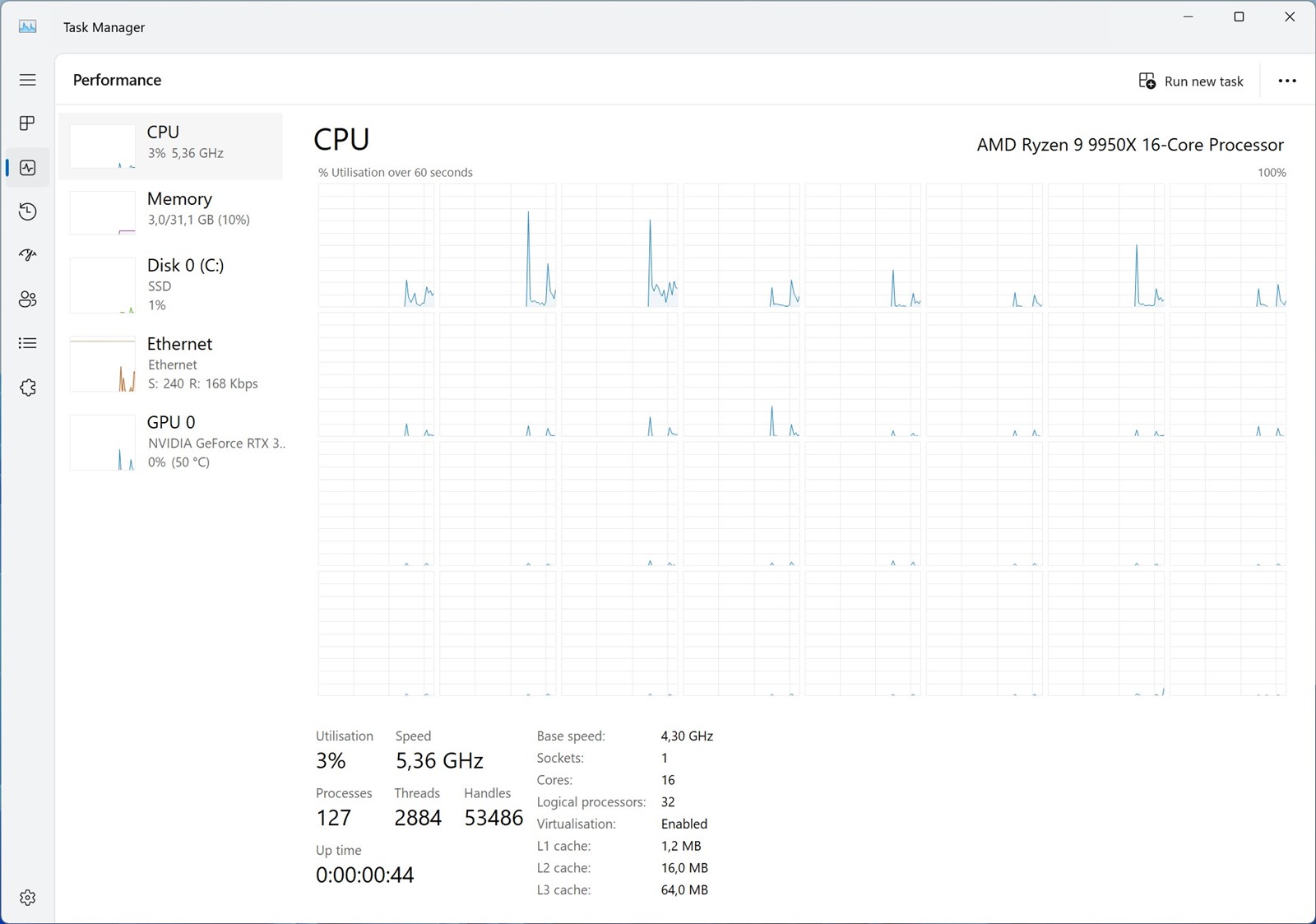Click the first logical processor graph
The height and width of the screenshot is (924, 1316).
coord(376,245)
